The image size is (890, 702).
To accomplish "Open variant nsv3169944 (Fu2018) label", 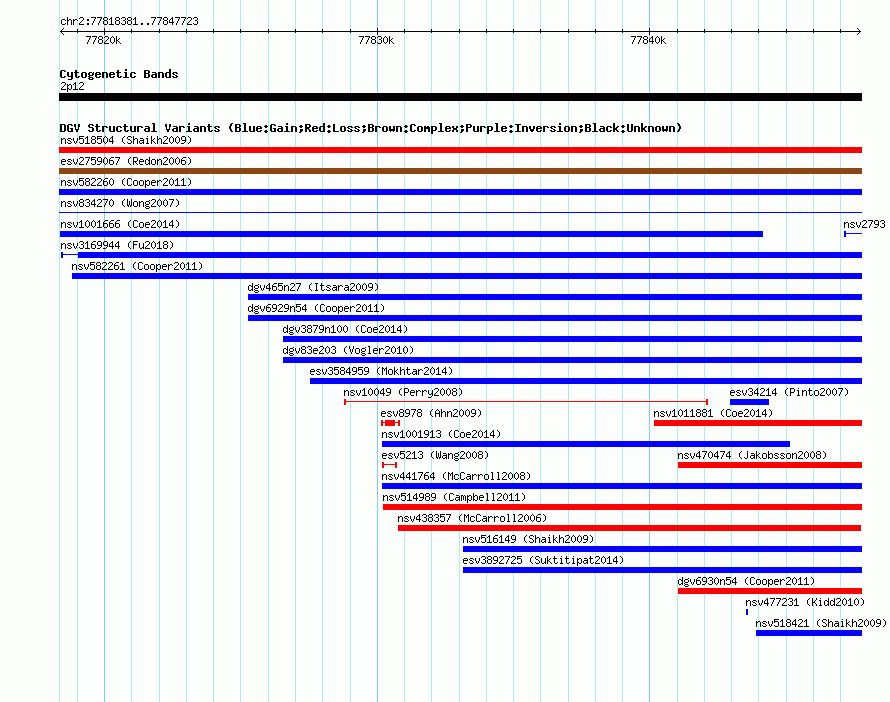I will click(117, 245).
